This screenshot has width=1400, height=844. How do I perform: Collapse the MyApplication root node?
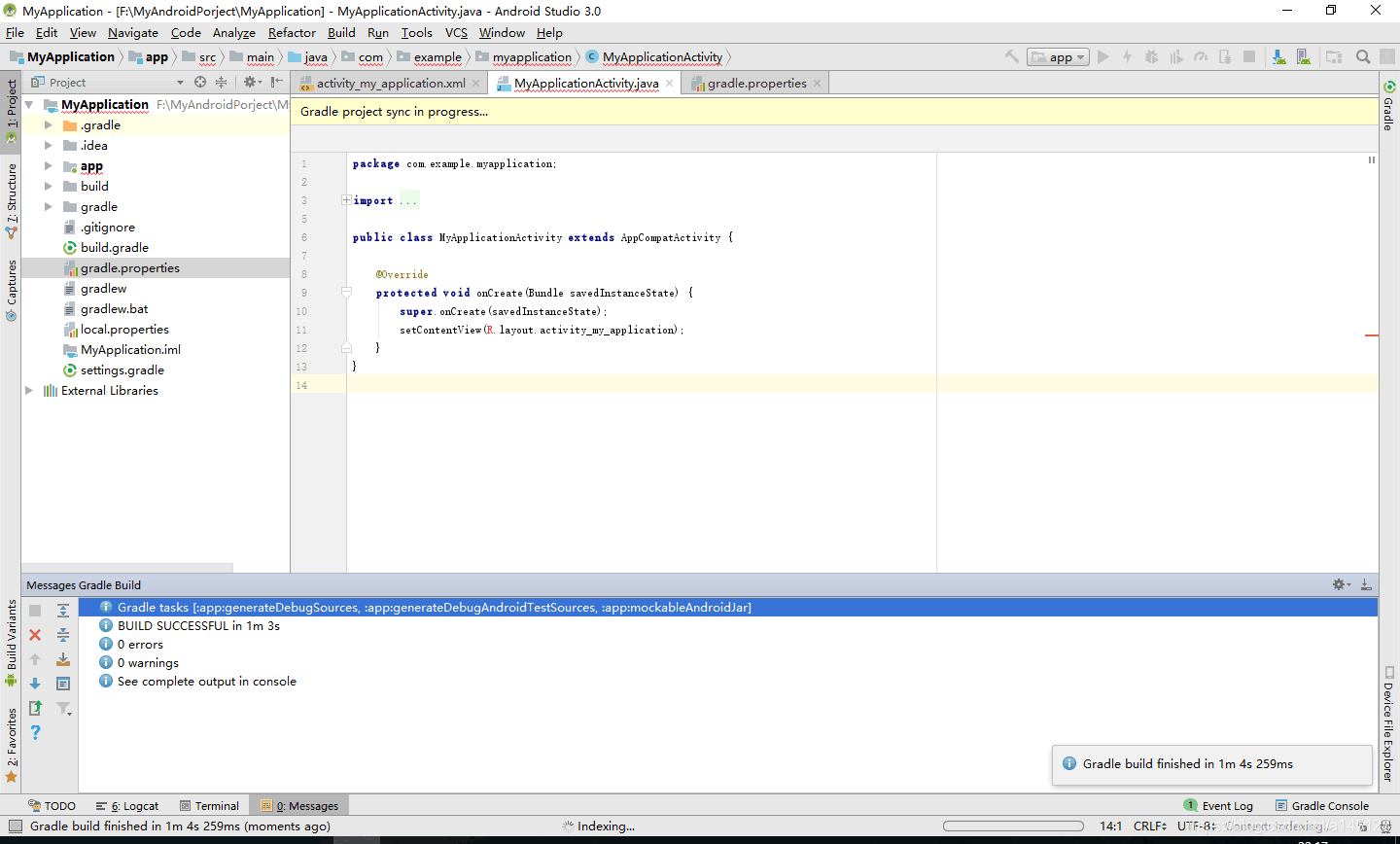tap(29, 105)
